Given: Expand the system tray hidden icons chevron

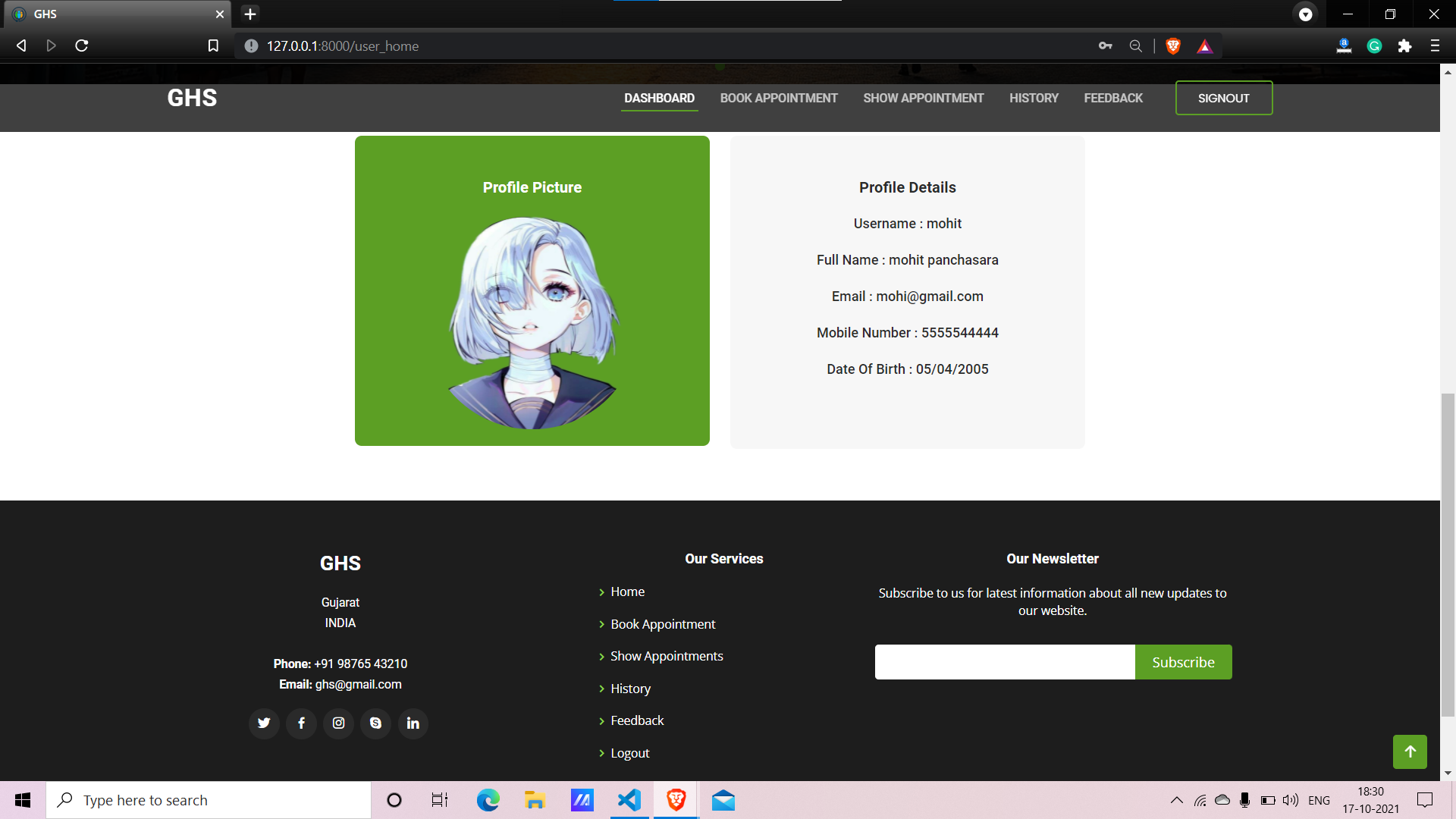Looking at the screenshot, I should point(1176,800).
